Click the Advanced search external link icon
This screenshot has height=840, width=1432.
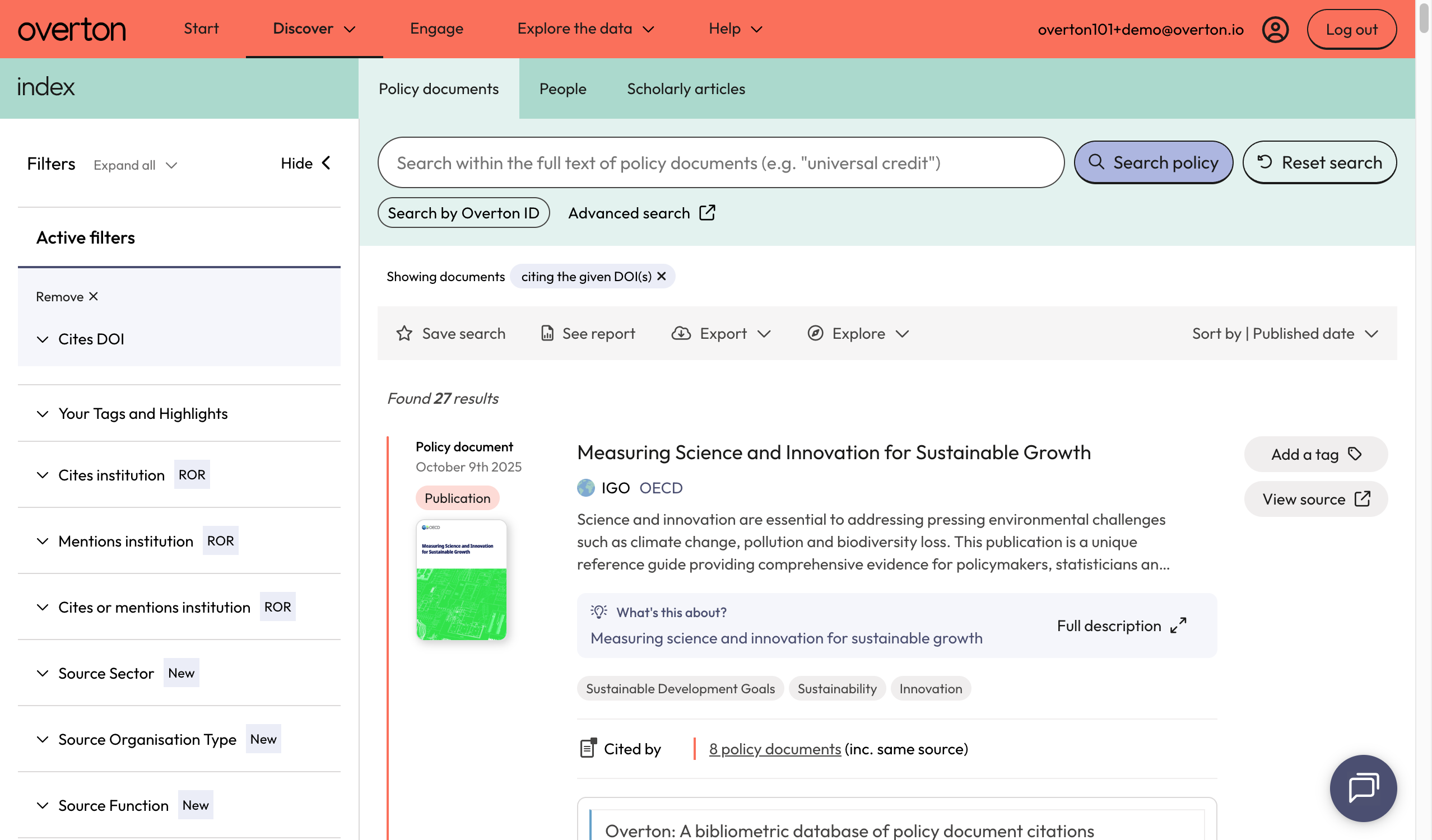(x=707, y=213)
